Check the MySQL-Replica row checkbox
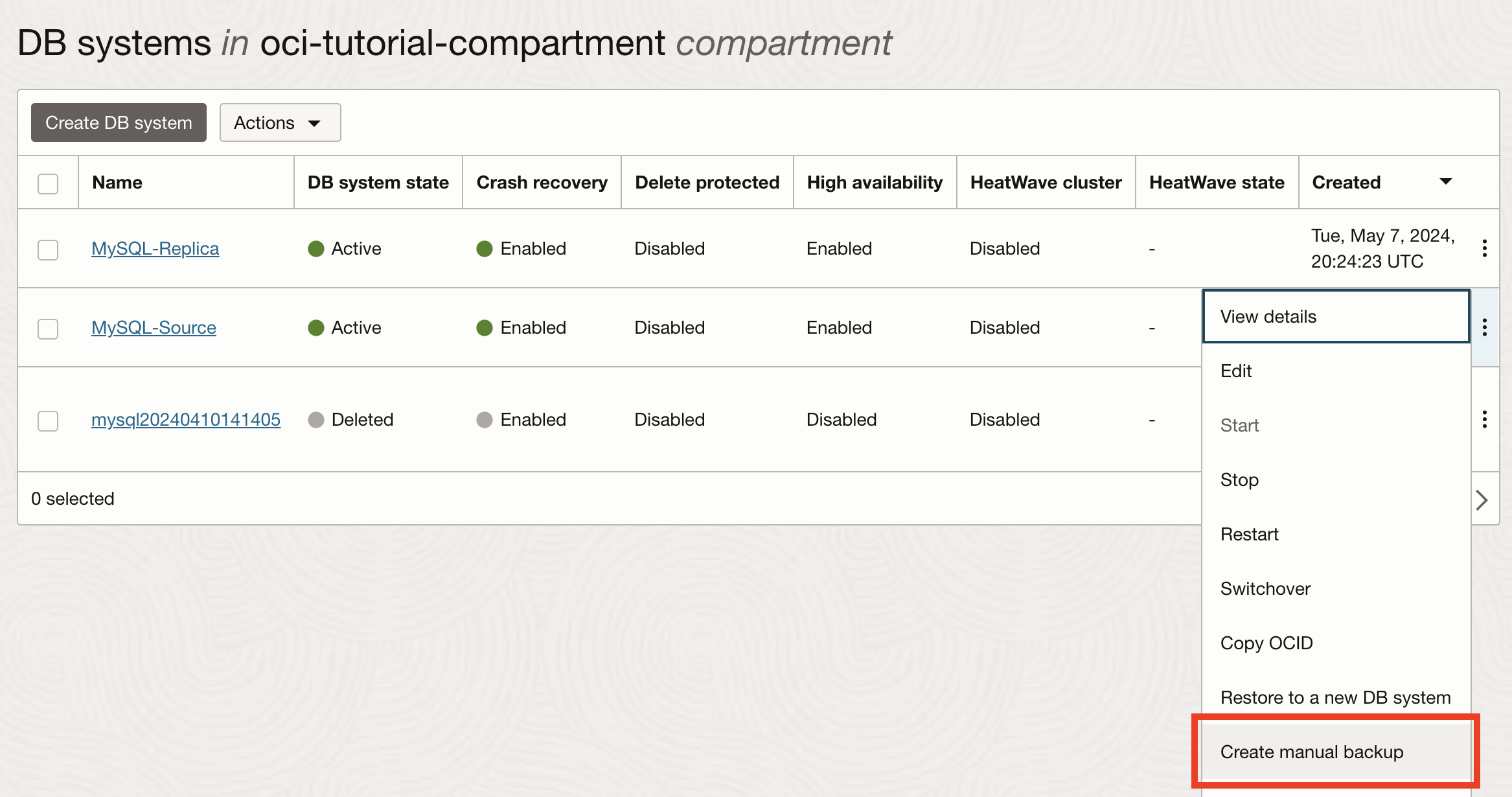The width and height of the screenshot is (1512, 797). click(x=47, y=250)
